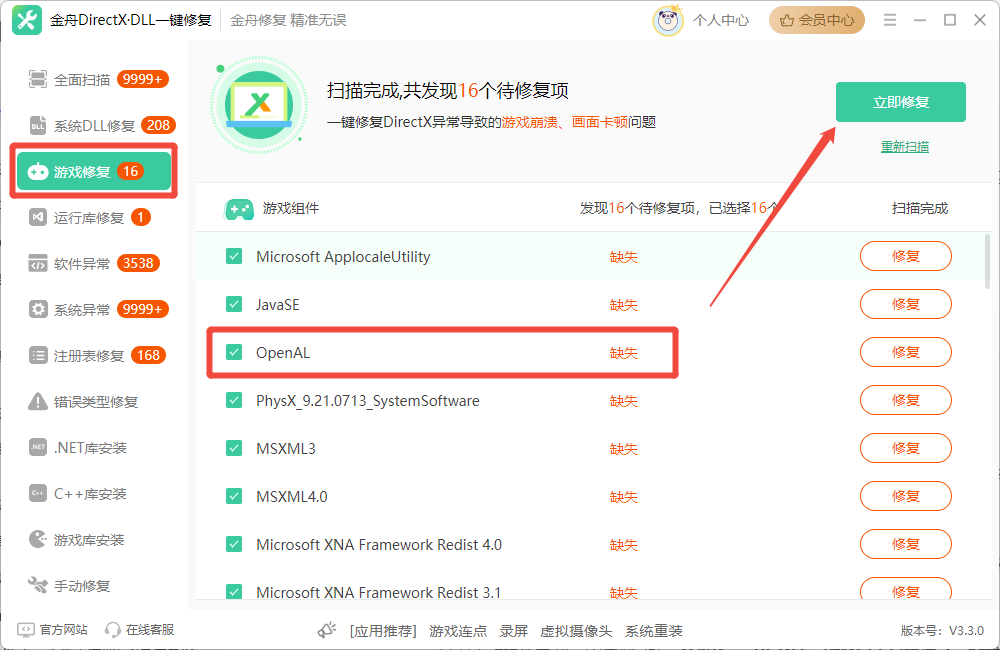Click the C++库安装 icon
1000x650 pixels.
(38, 493)
